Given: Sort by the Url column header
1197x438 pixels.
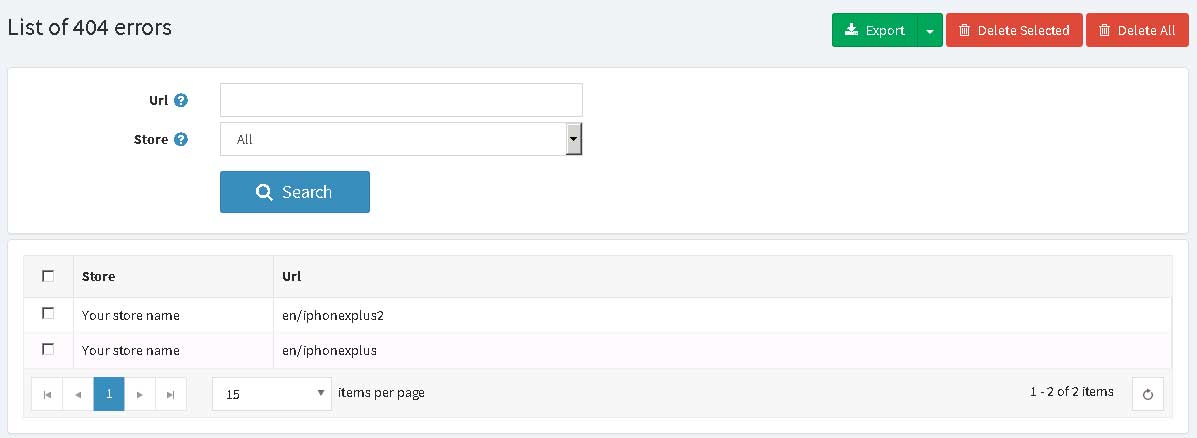Looking at the screenshot, I should coord(291,276).
